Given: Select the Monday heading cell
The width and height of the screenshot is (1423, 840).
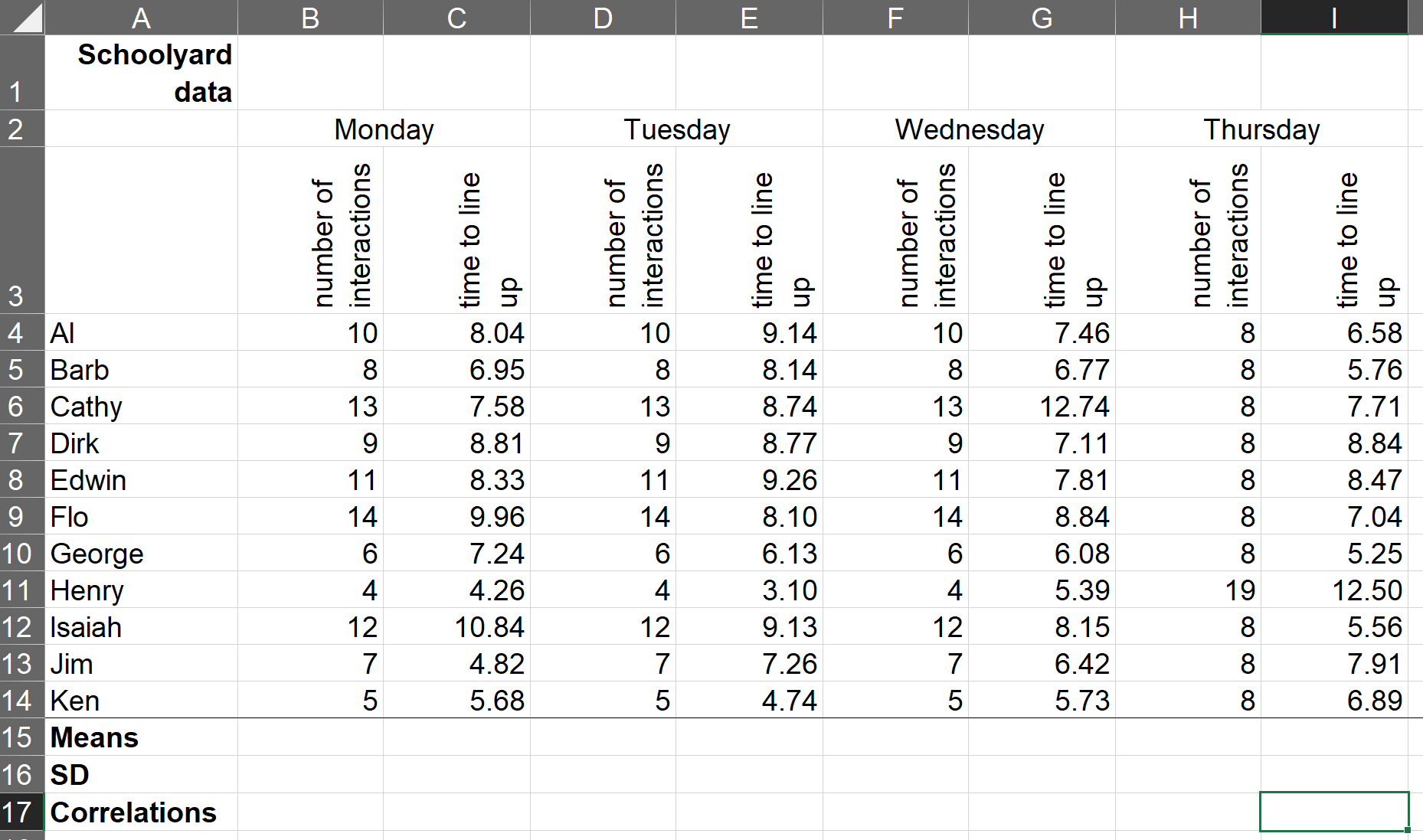Looking at the screenshot, I should point(384,129).
